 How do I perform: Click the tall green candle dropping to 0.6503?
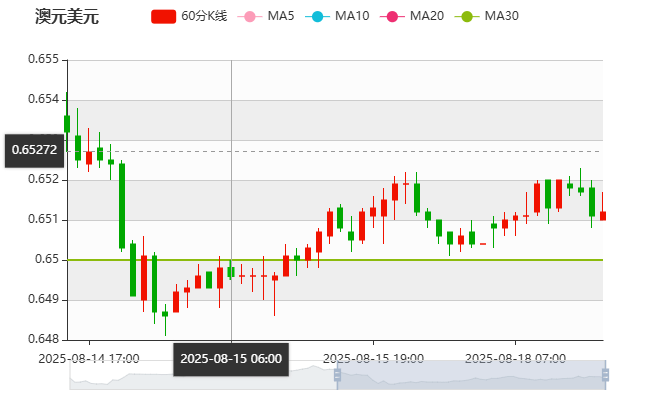[122, 206]
